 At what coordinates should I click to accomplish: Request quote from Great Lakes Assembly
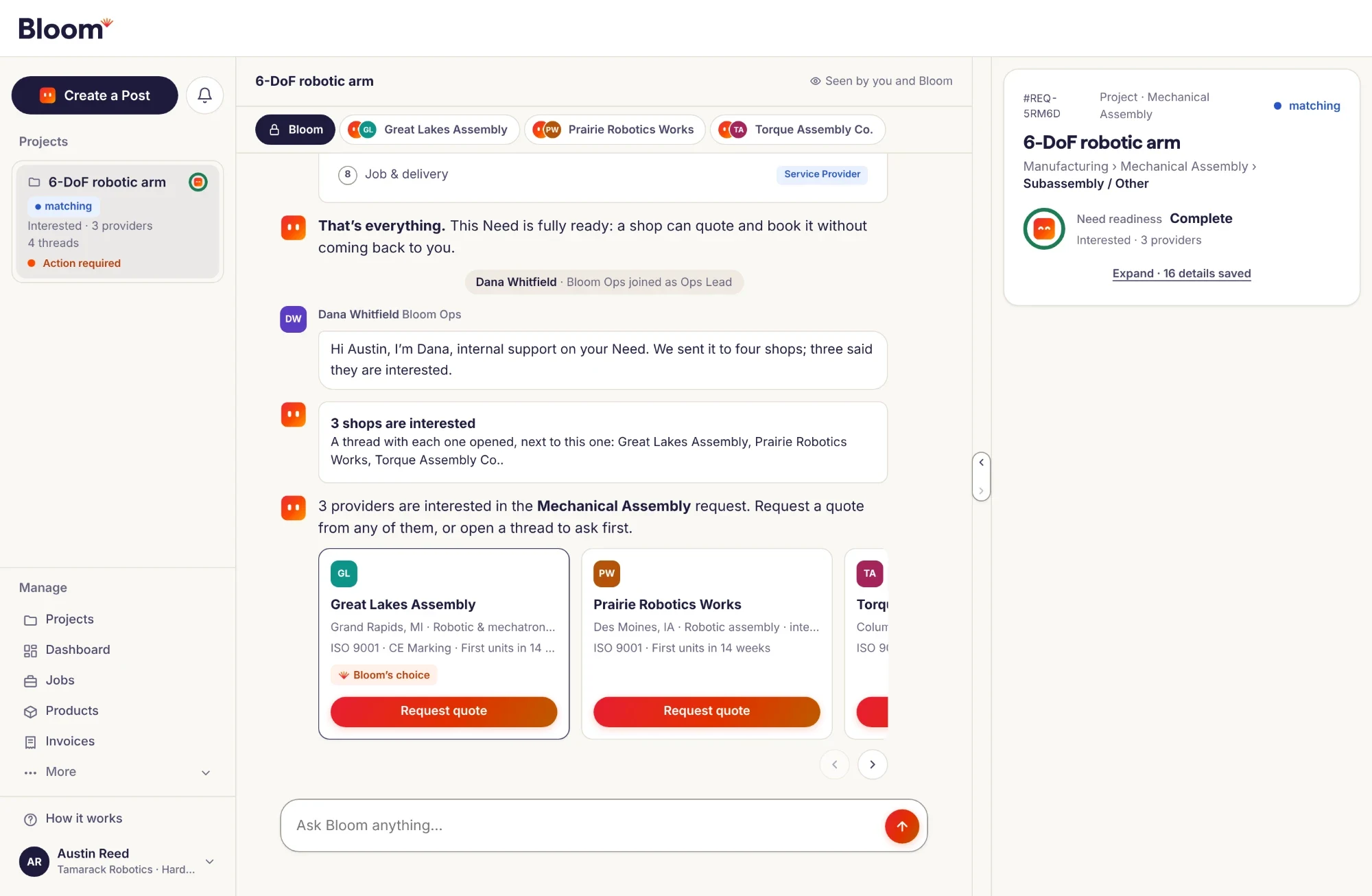(x=444, y=711)
